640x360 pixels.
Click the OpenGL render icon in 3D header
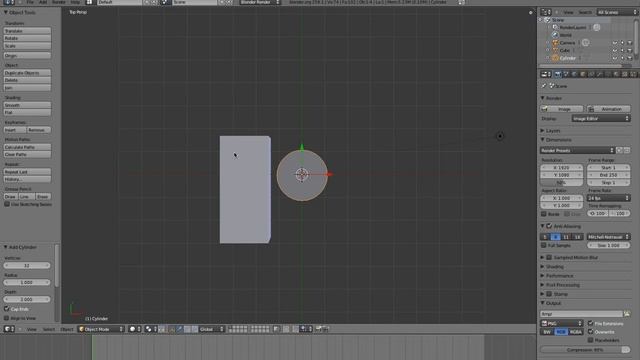(x=319, y=329)
